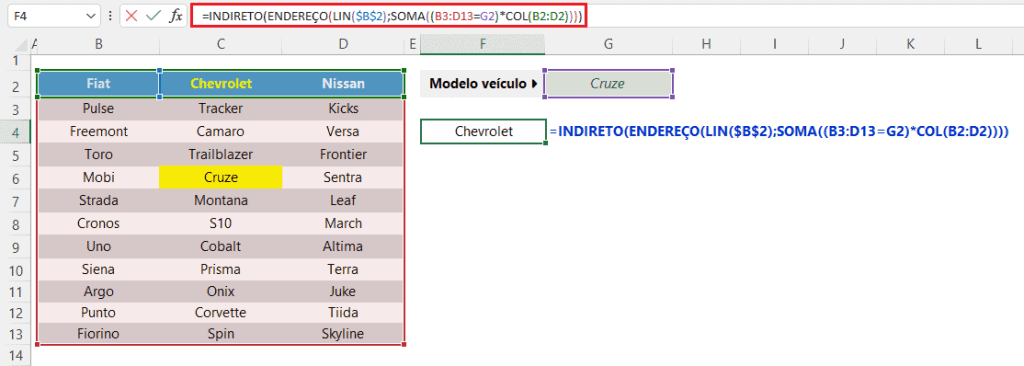Select column C header
This screenshot has height=366, width=1024.
coord(221,44)
